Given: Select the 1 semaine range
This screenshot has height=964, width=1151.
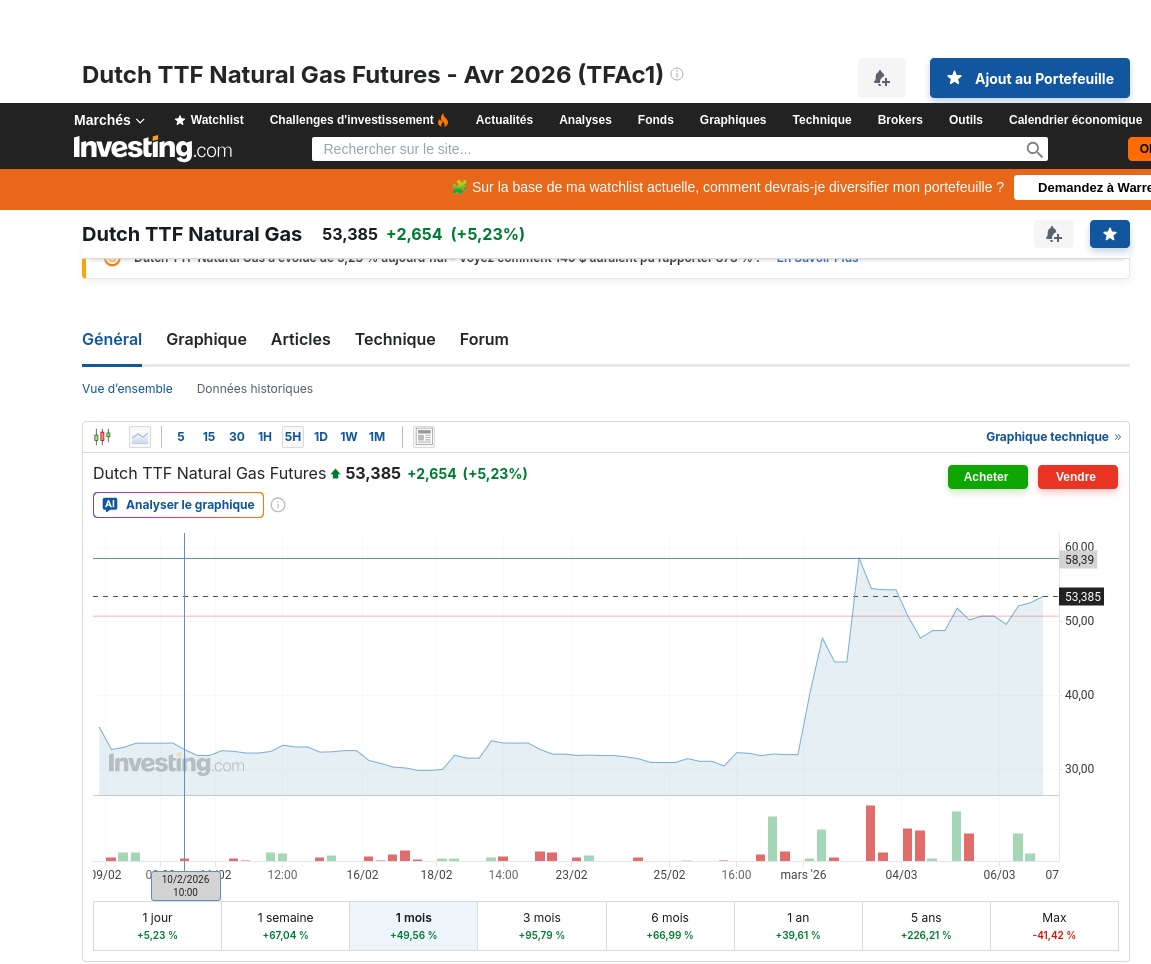Looking at the screenshot, I should 285,926.
